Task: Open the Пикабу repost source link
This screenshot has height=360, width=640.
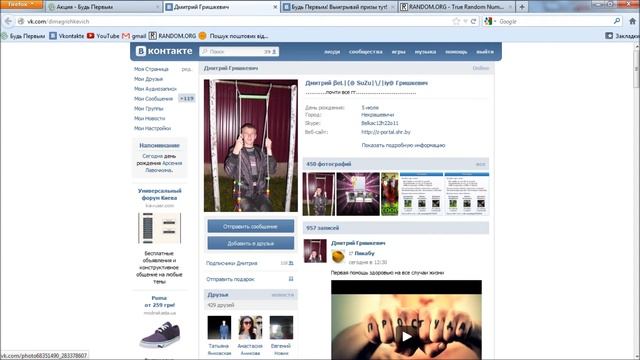Action: pos(364,253)
